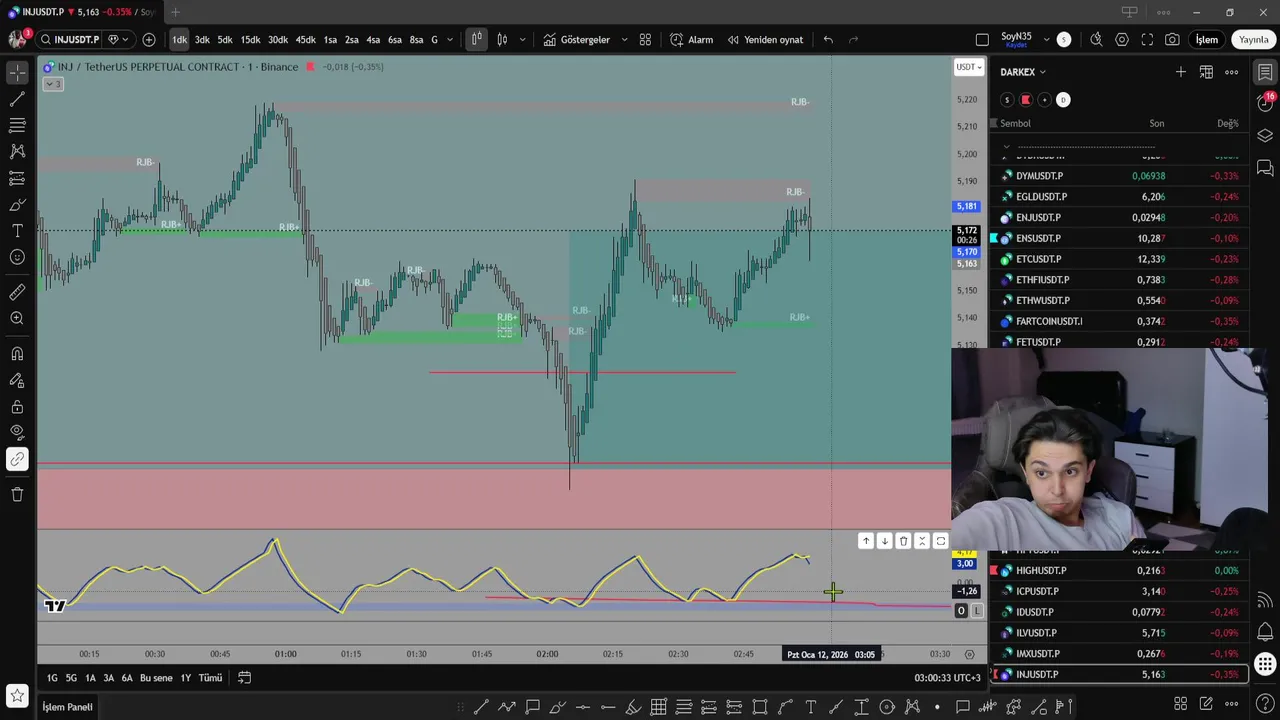Open forecasting and measurement tools
Viewport: 1280px width, 720px height.
(x=17, y=178)
